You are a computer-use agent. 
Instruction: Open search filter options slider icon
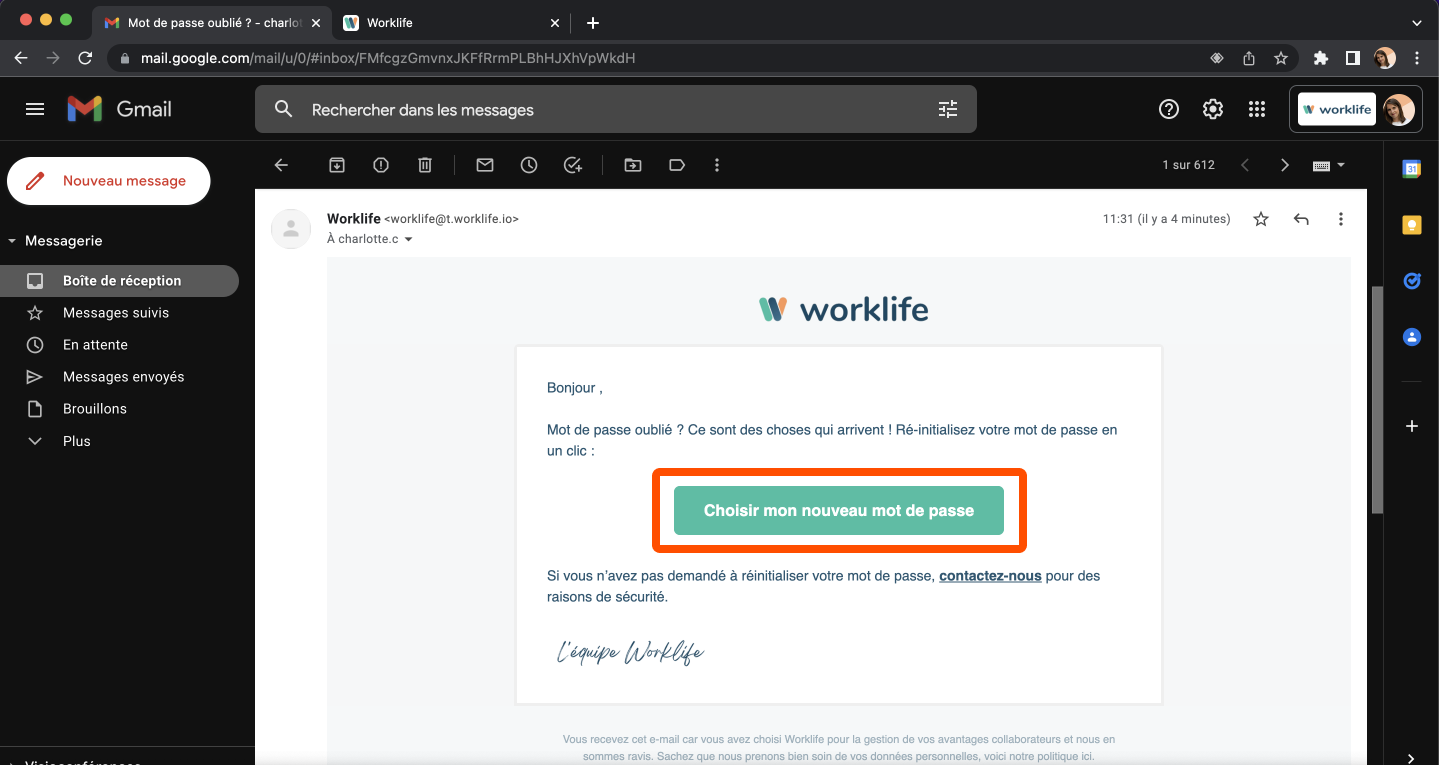948,110
